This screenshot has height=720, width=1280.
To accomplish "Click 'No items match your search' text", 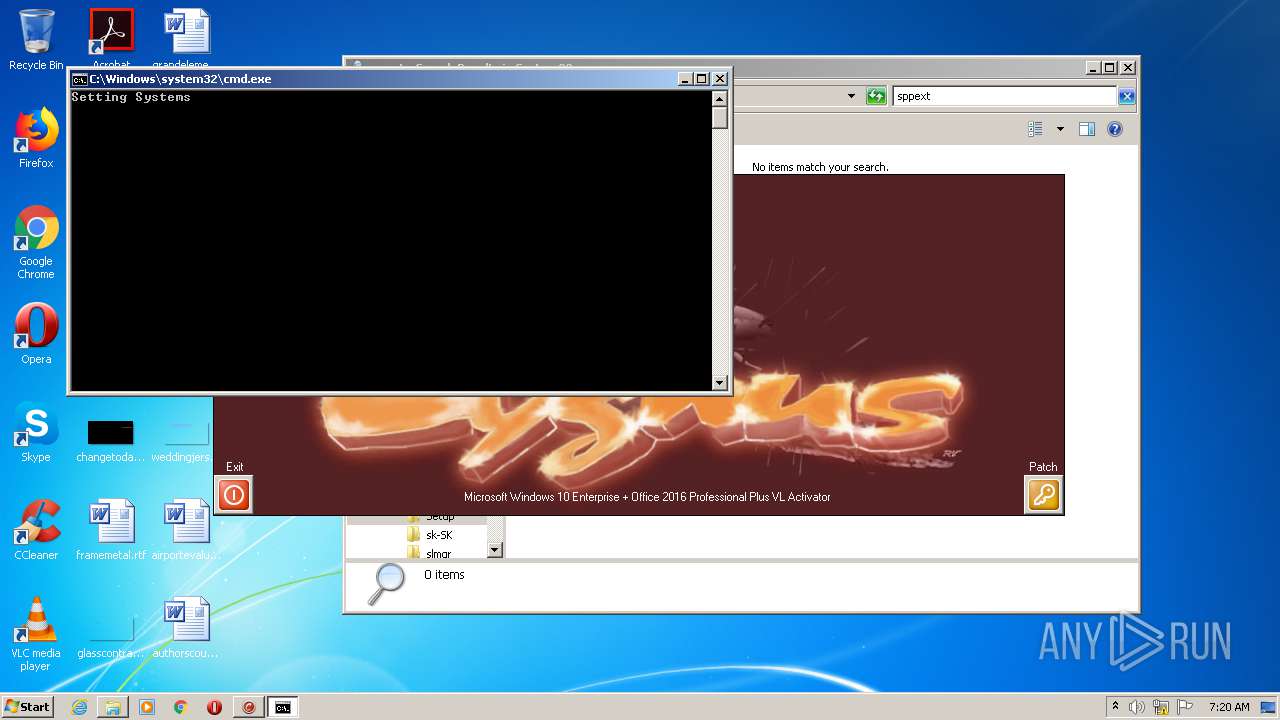I will (820, 167).
